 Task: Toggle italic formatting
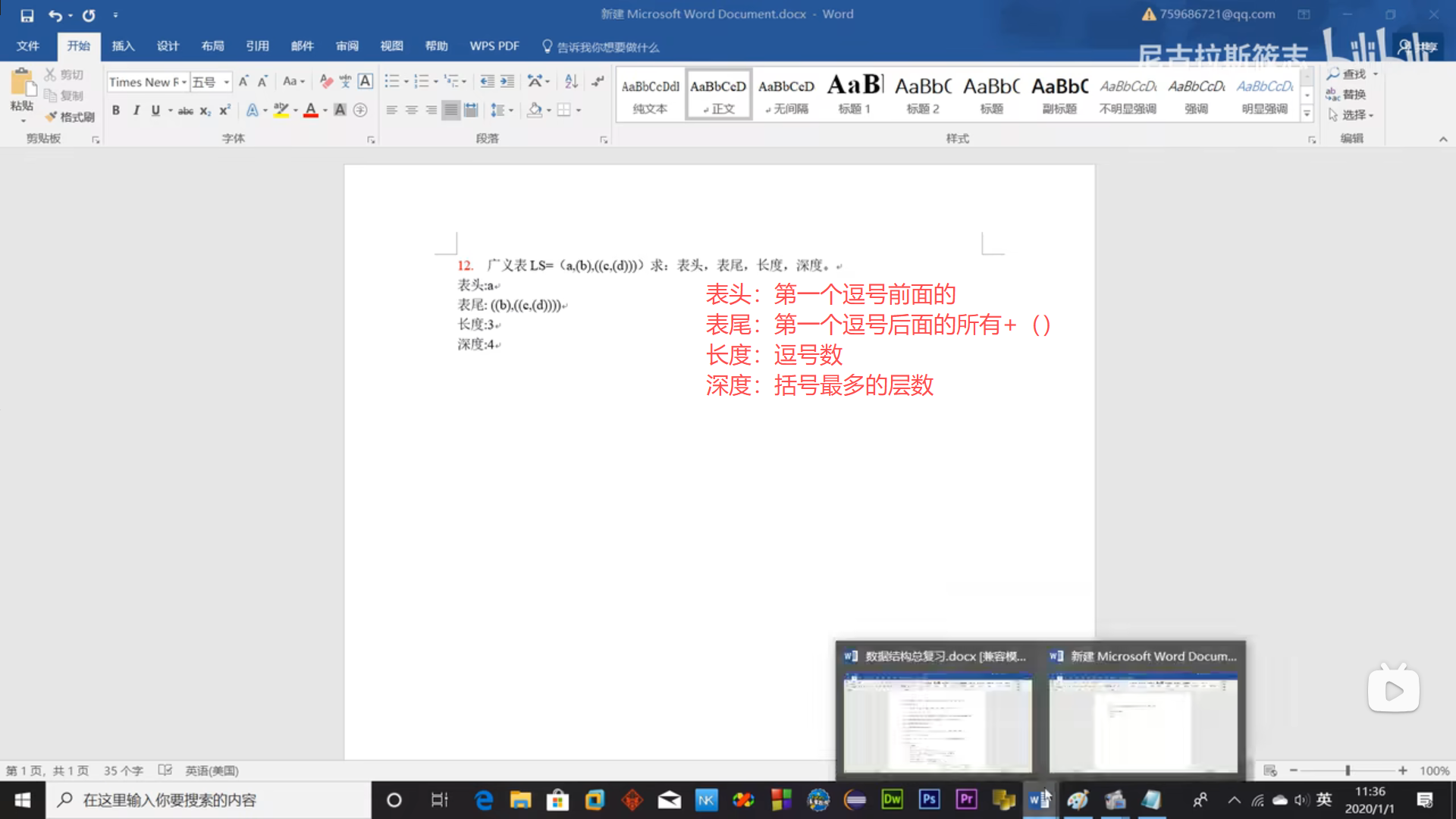point(136,111)
